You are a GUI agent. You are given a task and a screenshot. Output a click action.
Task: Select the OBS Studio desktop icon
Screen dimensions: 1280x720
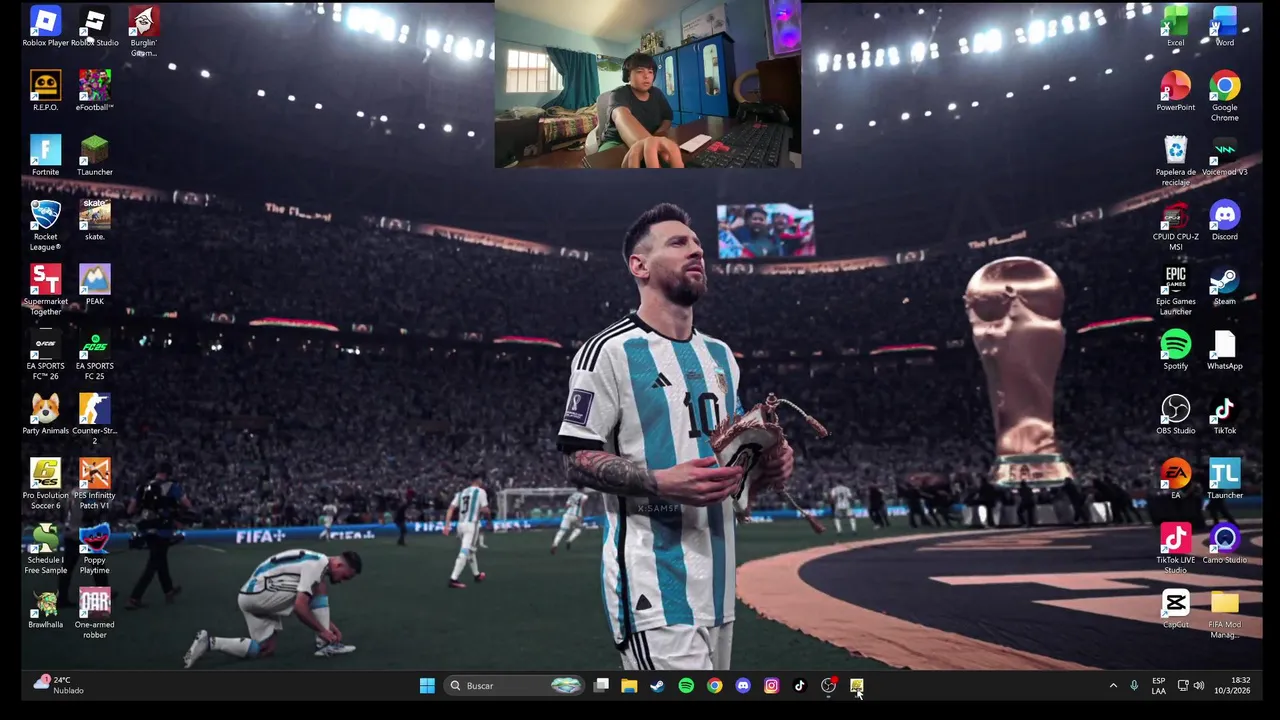[1175, 414]
